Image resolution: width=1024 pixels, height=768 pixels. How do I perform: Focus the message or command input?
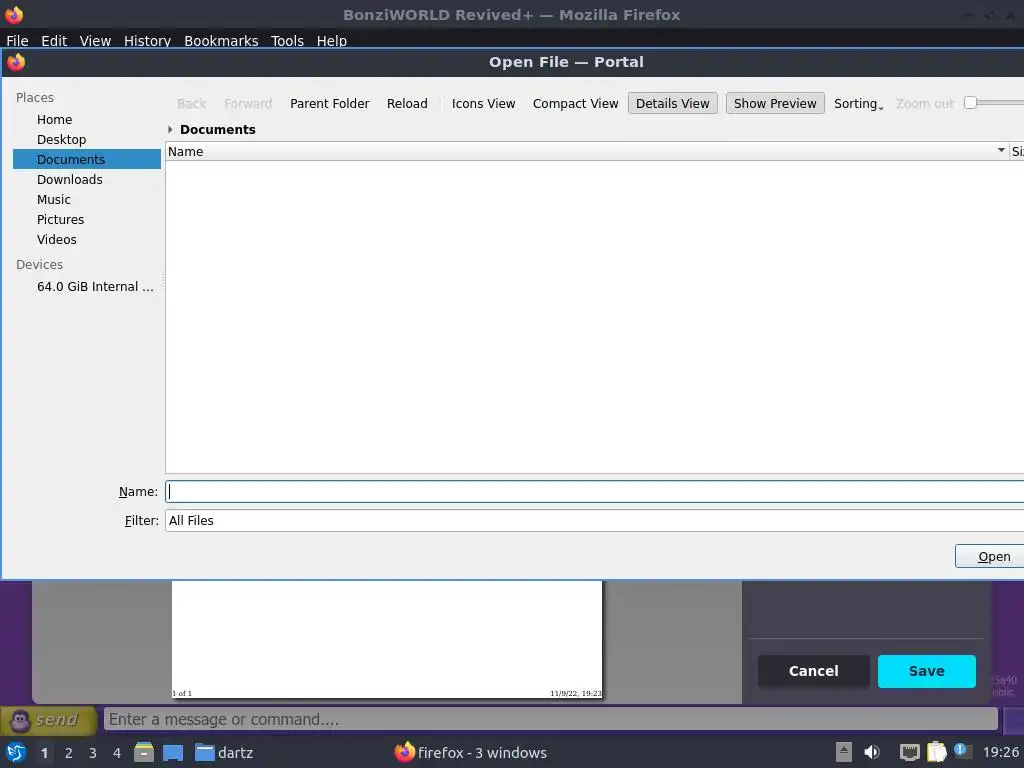click(x=551, y=720)
